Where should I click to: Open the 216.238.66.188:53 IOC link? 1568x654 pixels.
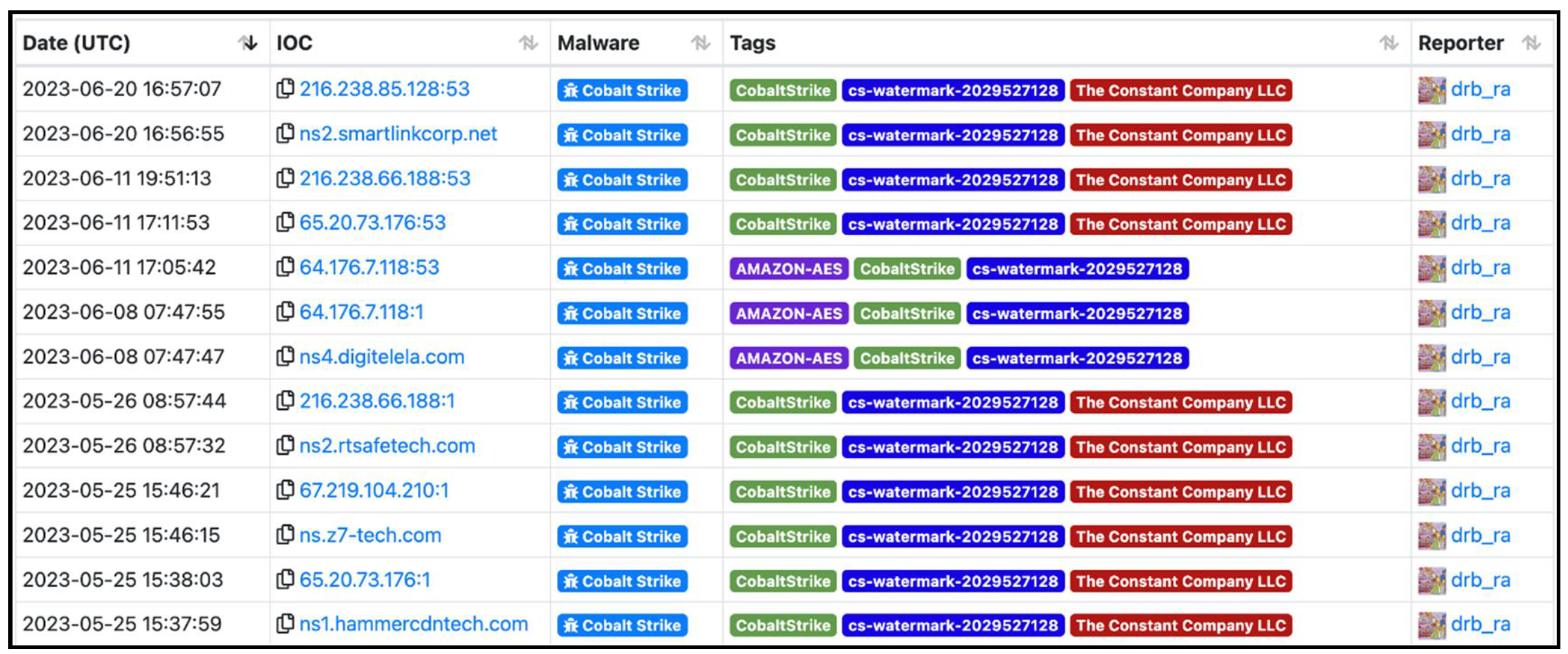385,179
